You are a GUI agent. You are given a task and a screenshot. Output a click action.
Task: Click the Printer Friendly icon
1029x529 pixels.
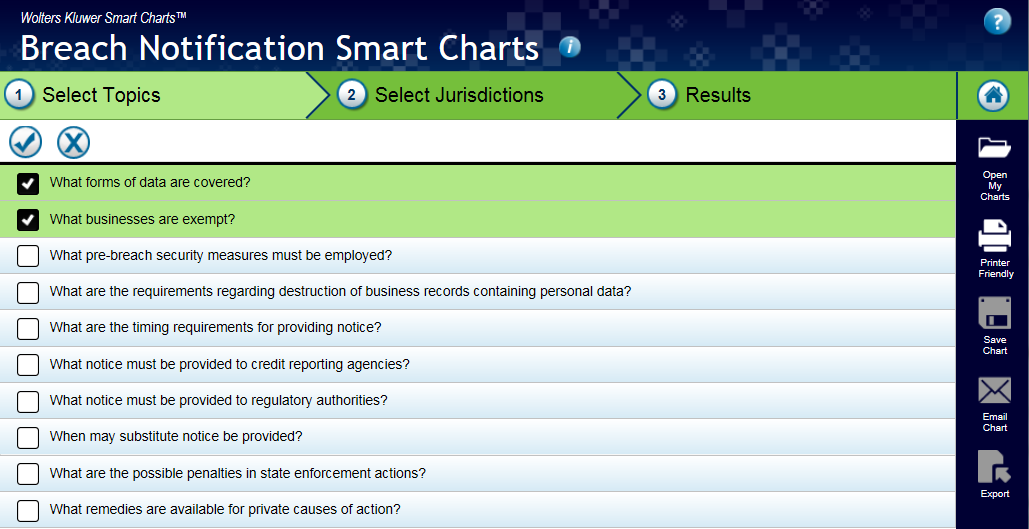coord(995,236)
